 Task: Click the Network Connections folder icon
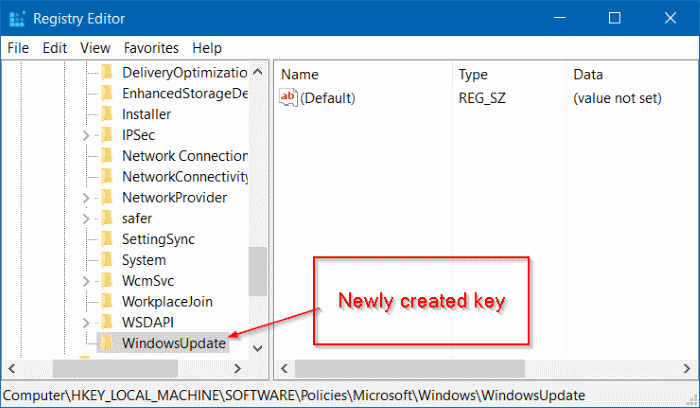click(107, 156)
